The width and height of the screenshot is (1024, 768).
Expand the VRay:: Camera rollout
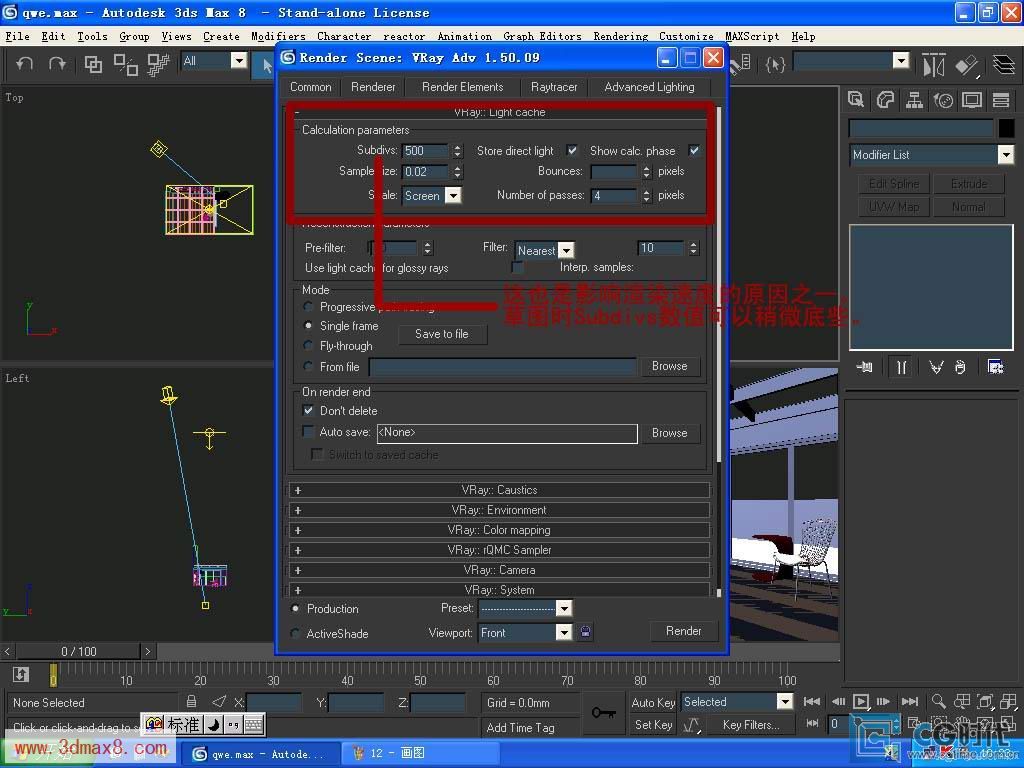499,570
